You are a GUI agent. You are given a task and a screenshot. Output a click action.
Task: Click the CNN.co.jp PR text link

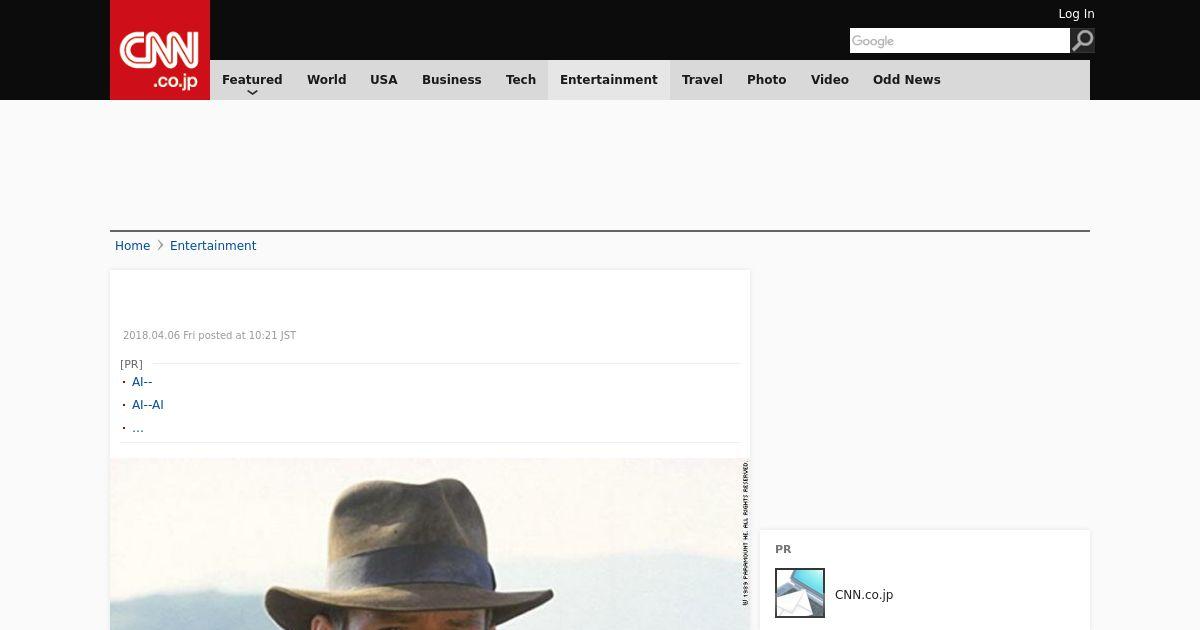(864, 595)
